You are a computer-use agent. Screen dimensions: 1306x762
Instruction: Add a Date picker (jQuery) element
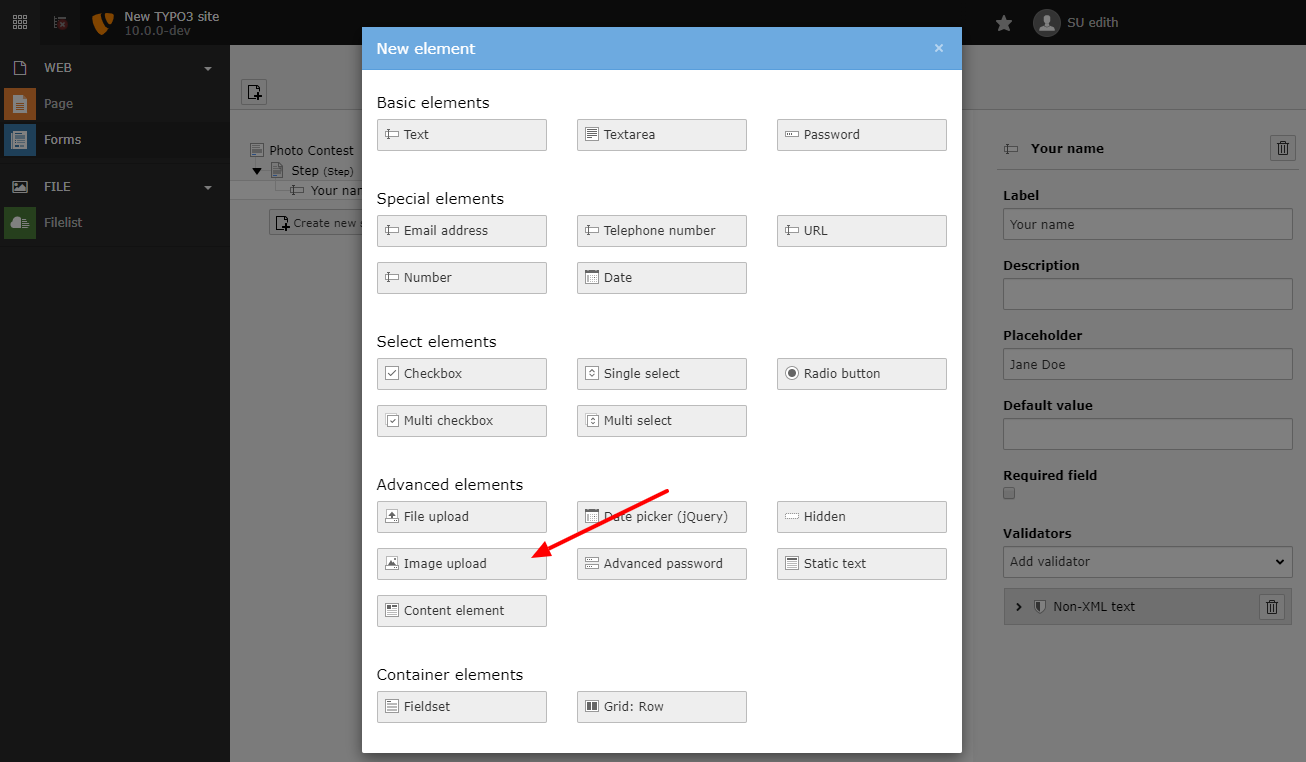tap(661, 516)
